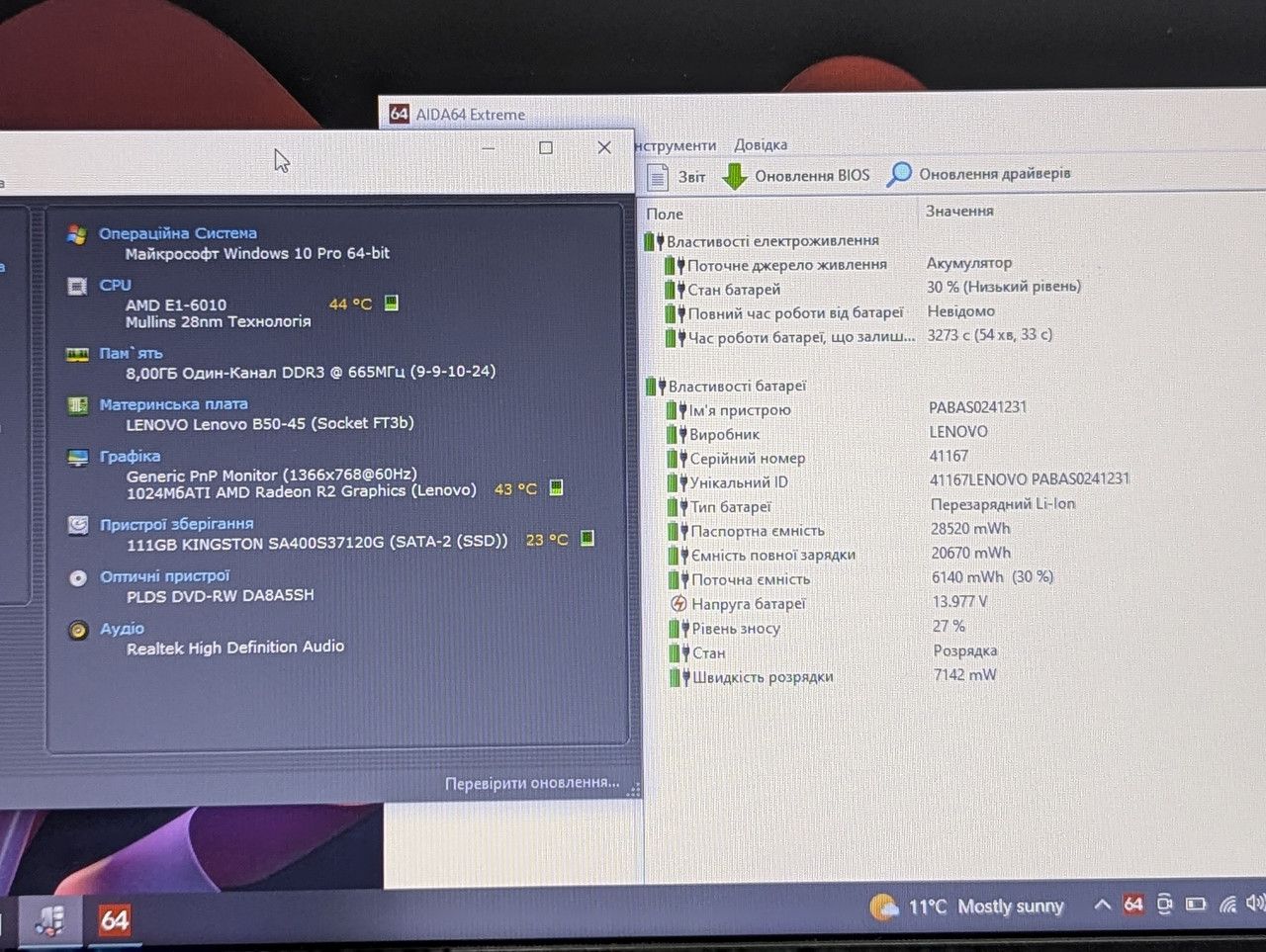1266x952 pixels.
Task: Open the Аудіо section link
Action: pos(122,629)
